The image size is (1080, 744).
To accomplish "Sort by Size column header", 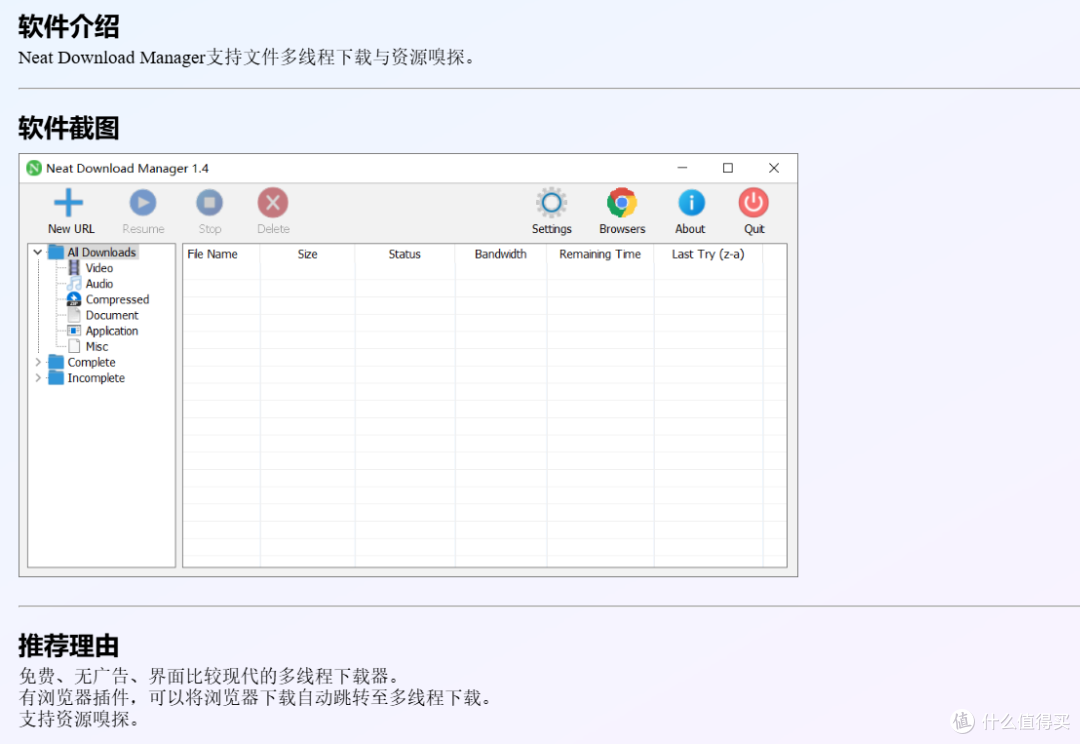I will [307, 254].
